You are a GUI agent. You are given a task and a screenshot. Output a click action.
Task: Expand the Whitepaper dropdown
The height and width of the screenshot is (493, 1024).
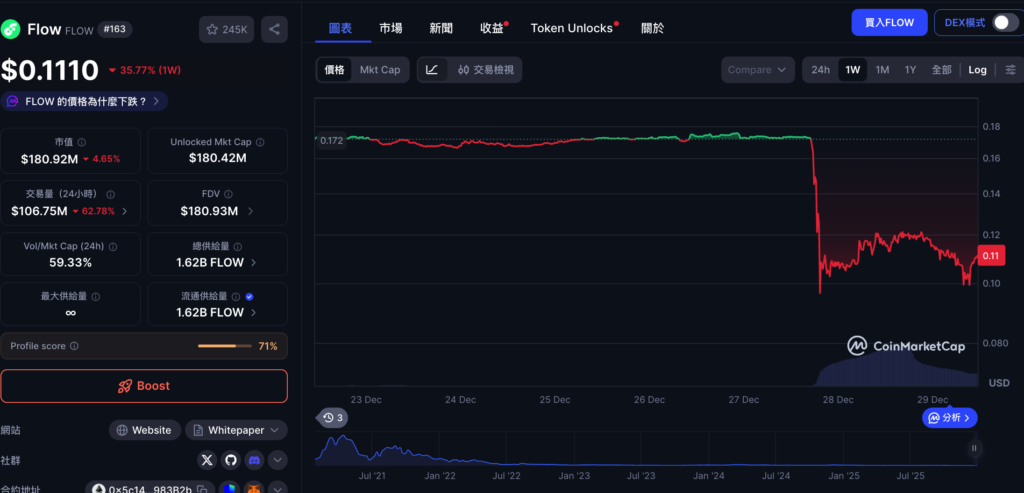tap(236, 430)
